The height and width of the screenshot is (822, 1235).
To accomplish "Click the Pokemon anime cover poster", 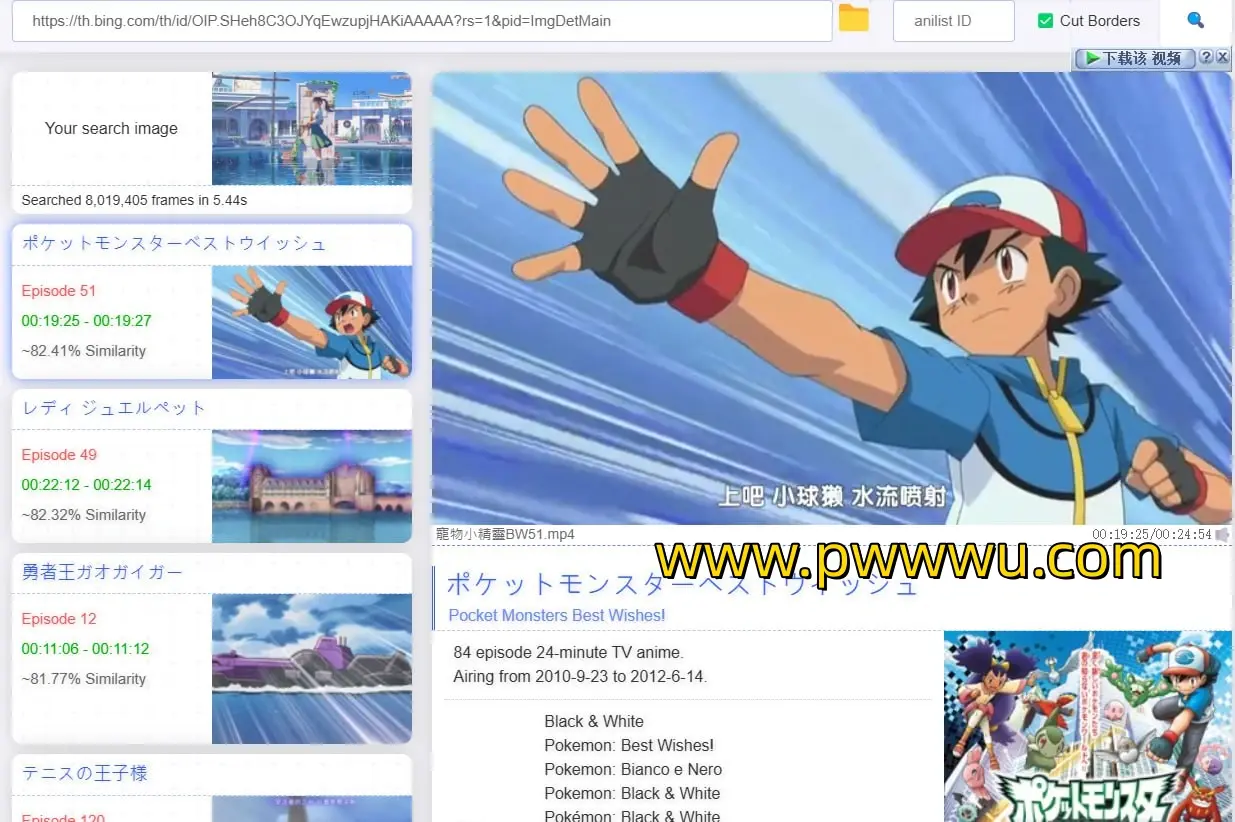I will pyautogui.click(x=1087, y=726).
